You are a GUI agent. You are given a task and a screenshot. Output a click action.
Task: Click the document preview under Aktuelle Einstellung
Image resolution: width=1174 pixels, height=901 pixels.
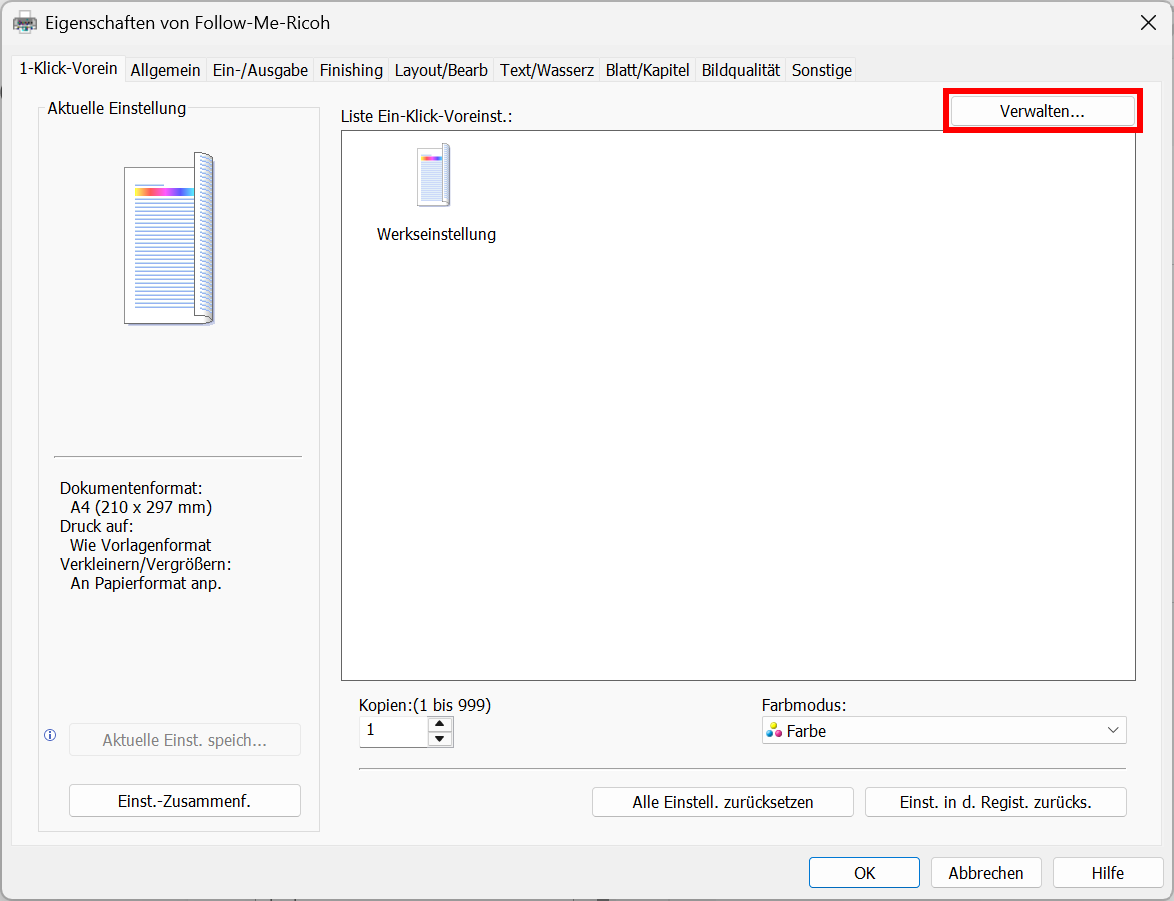pos(168,239)
